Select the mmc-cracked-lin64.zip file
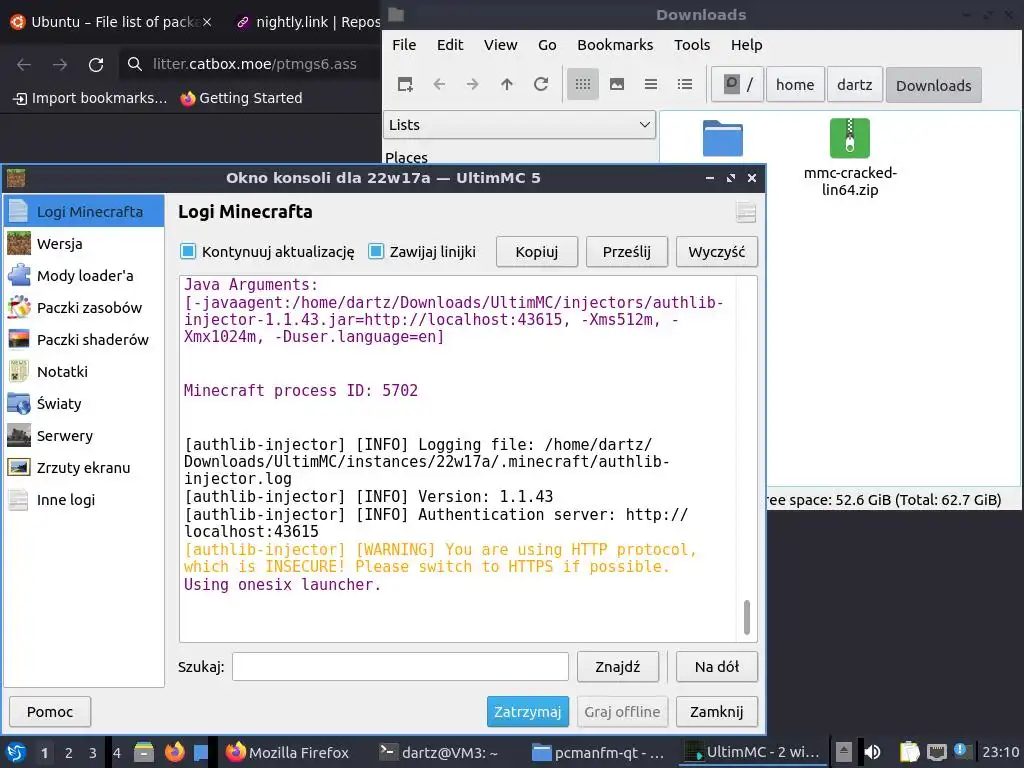The height and width of the screenshot is (768, 1024). click(x=850, y=158)
